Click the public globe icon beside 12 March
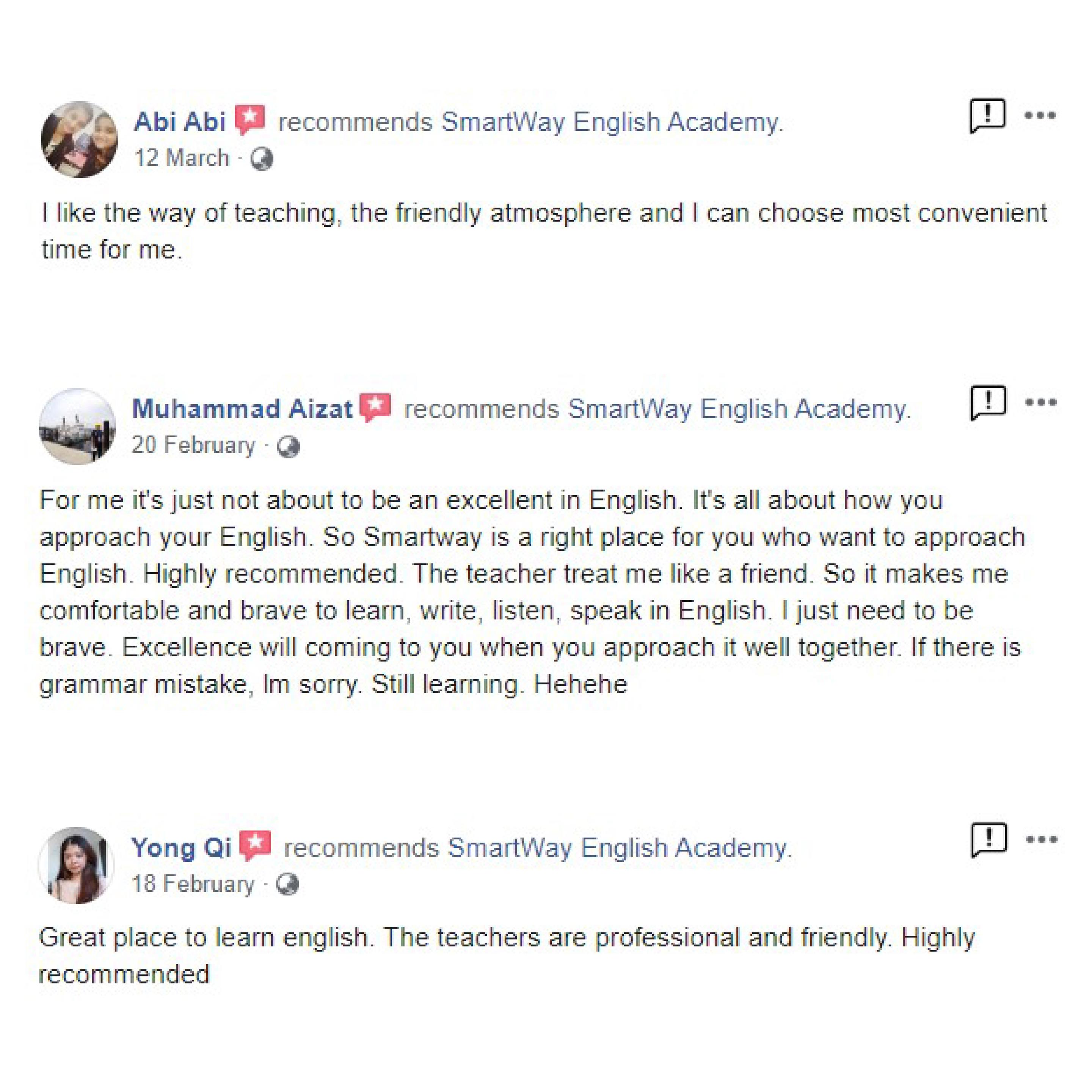1092x1092 pixels. click(x=262, y=159)
